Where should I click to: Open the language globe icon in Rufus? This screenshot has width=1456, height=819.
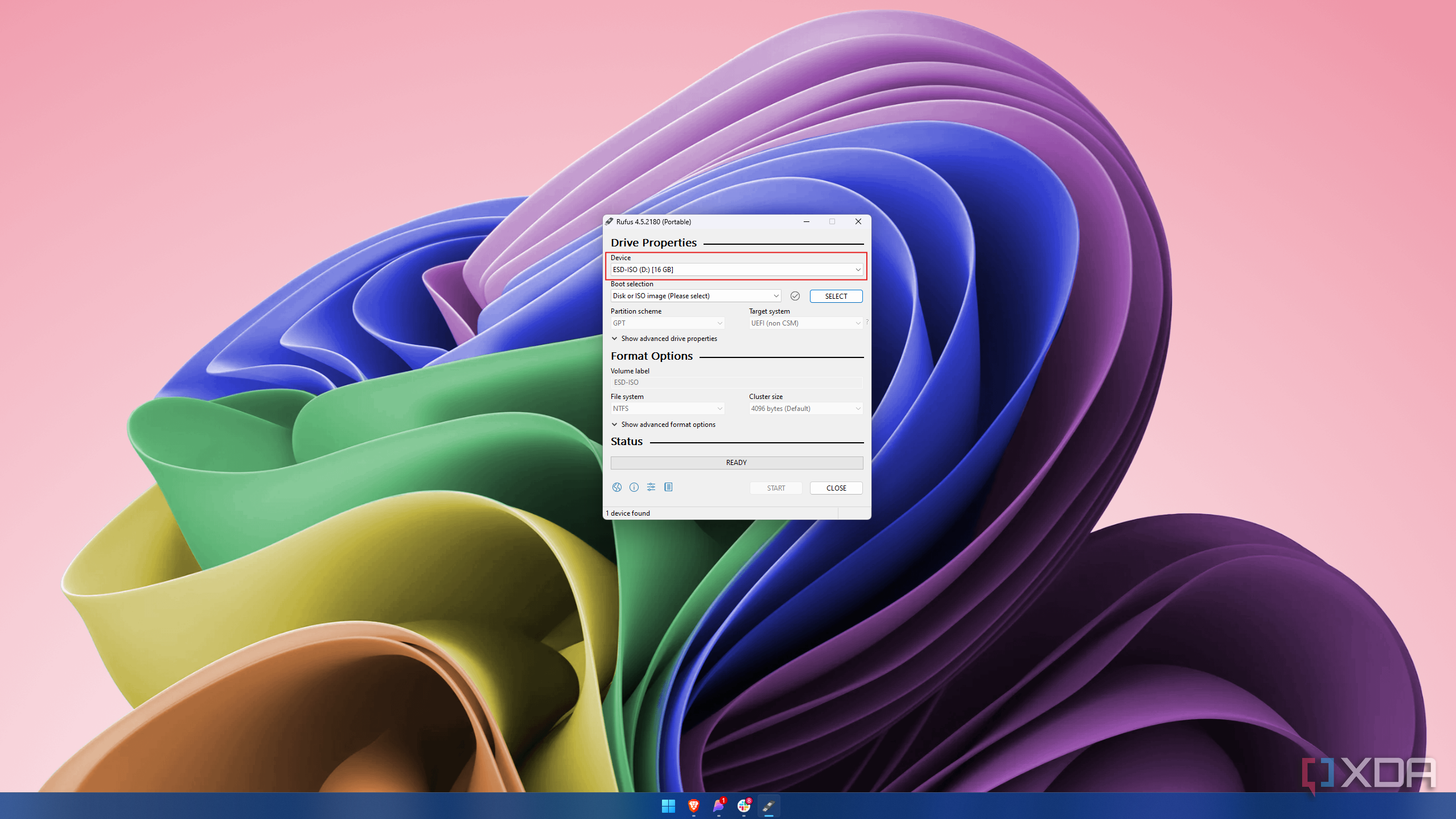tap(616, 487)
